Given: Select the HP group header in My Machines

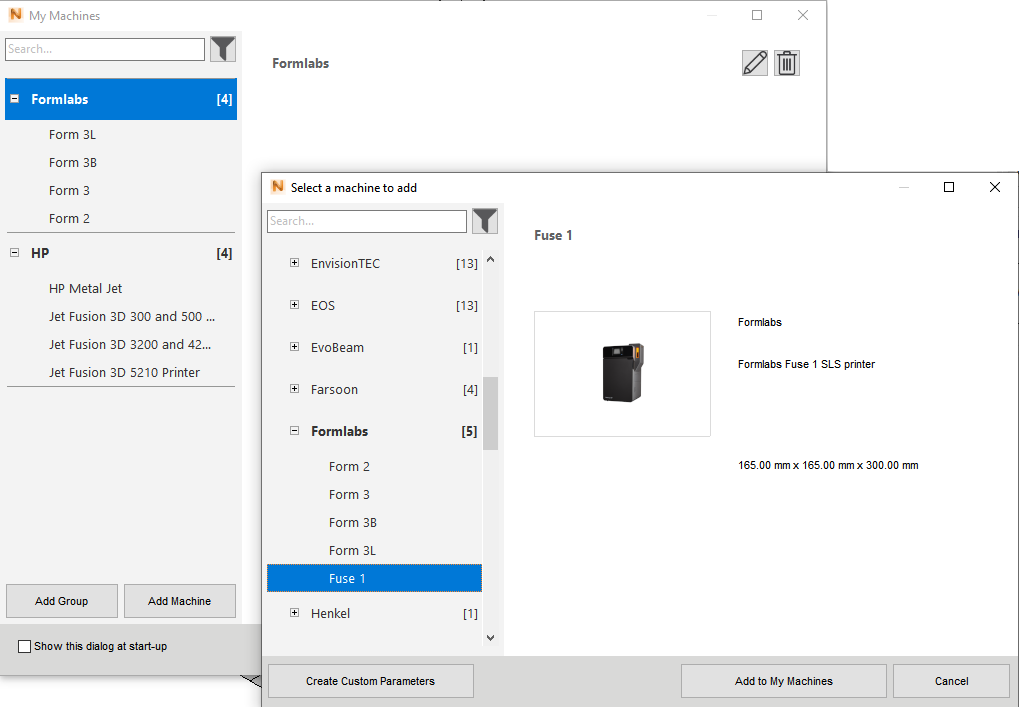Looking at the screenshot, I should (x=121, y=253).
